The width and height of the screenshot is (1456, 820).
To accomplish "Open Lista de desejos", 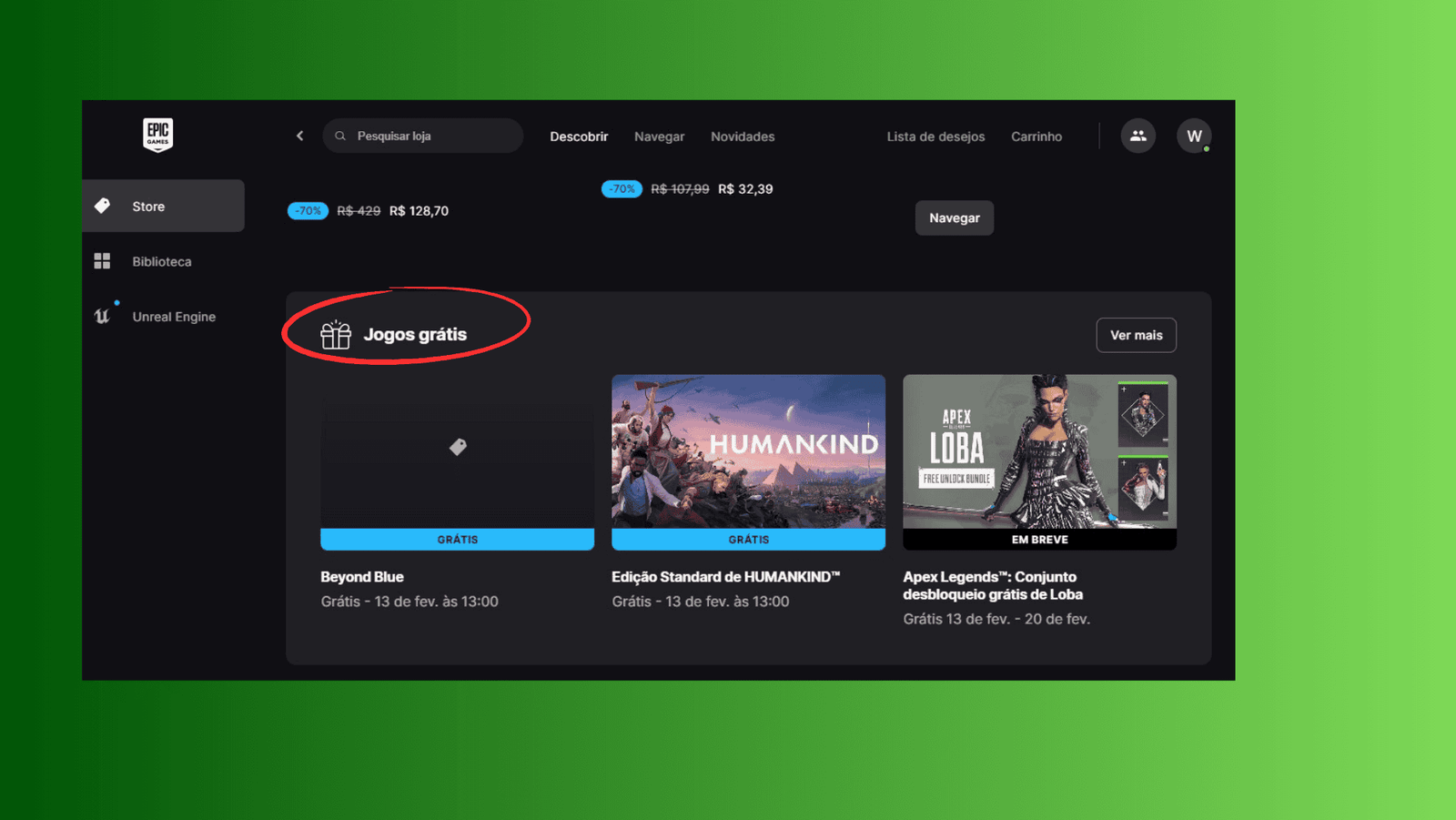I will click(x=935, y=137).
